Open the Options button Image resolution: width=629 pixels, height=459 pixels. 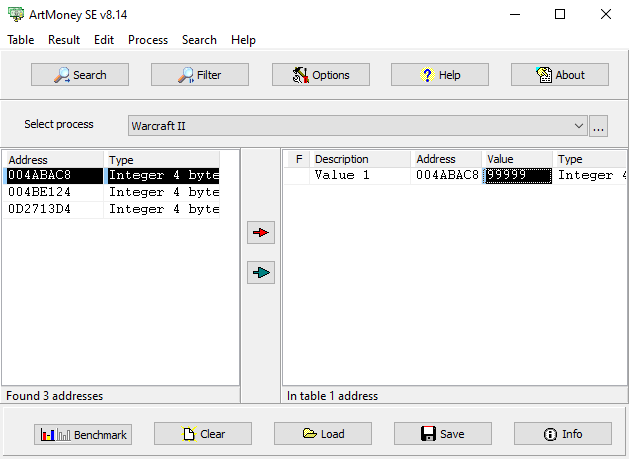point(321,75)
